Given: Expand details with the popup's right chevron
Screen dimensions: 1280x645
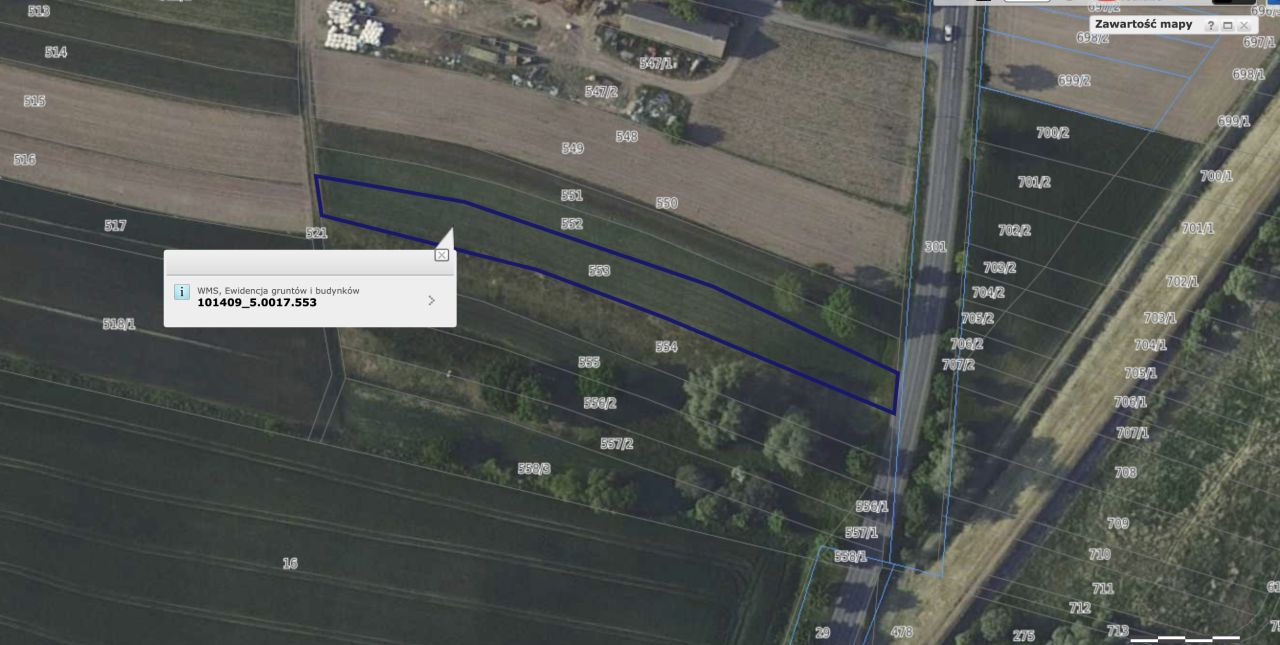Looking at the screenshot, I should click(431, 300).
